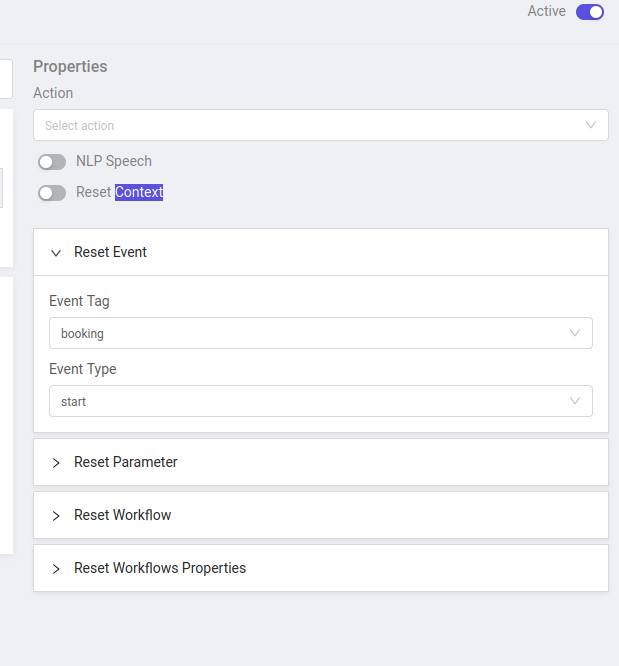Screen dimensions: 619x666
Task: Click the down arrow in the Action field
Action: [x=591, y=125]
